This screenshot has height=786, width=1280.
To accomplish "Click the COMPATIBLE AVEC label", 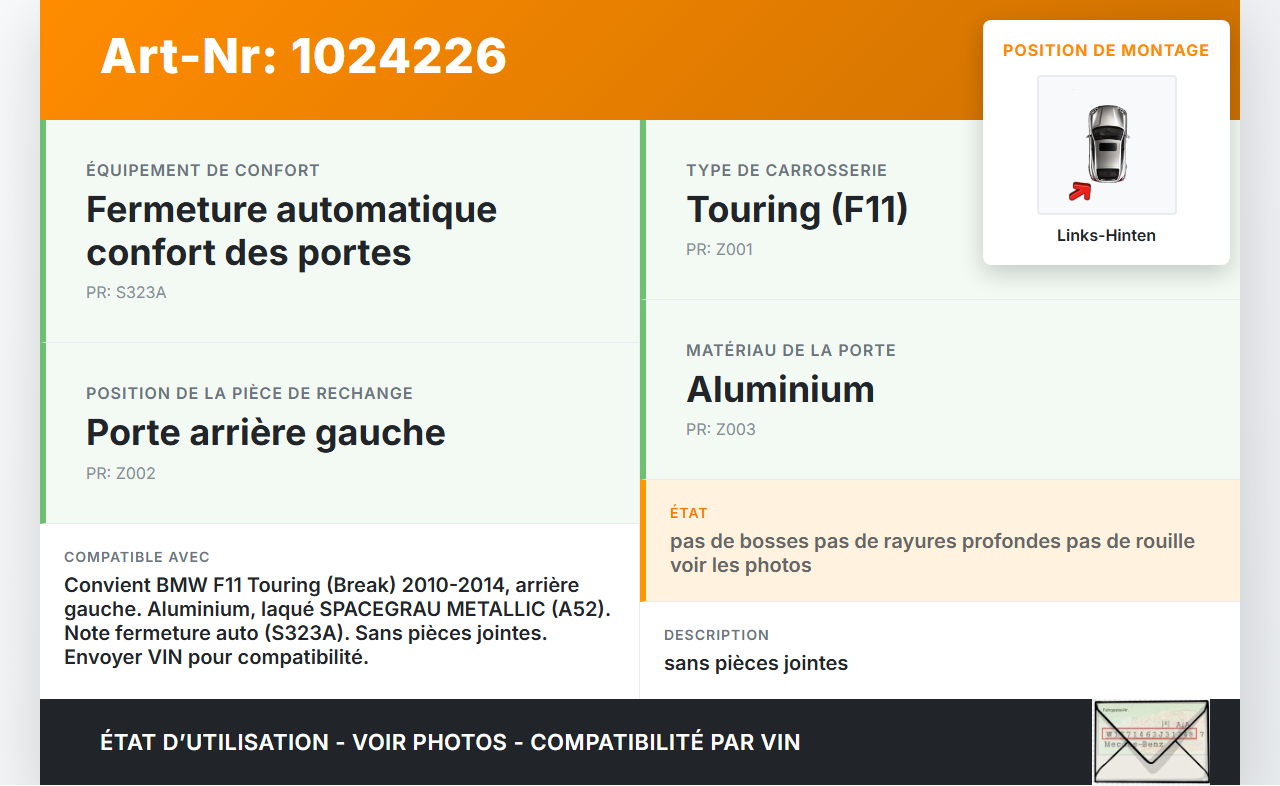I will [x=137, y=557].
